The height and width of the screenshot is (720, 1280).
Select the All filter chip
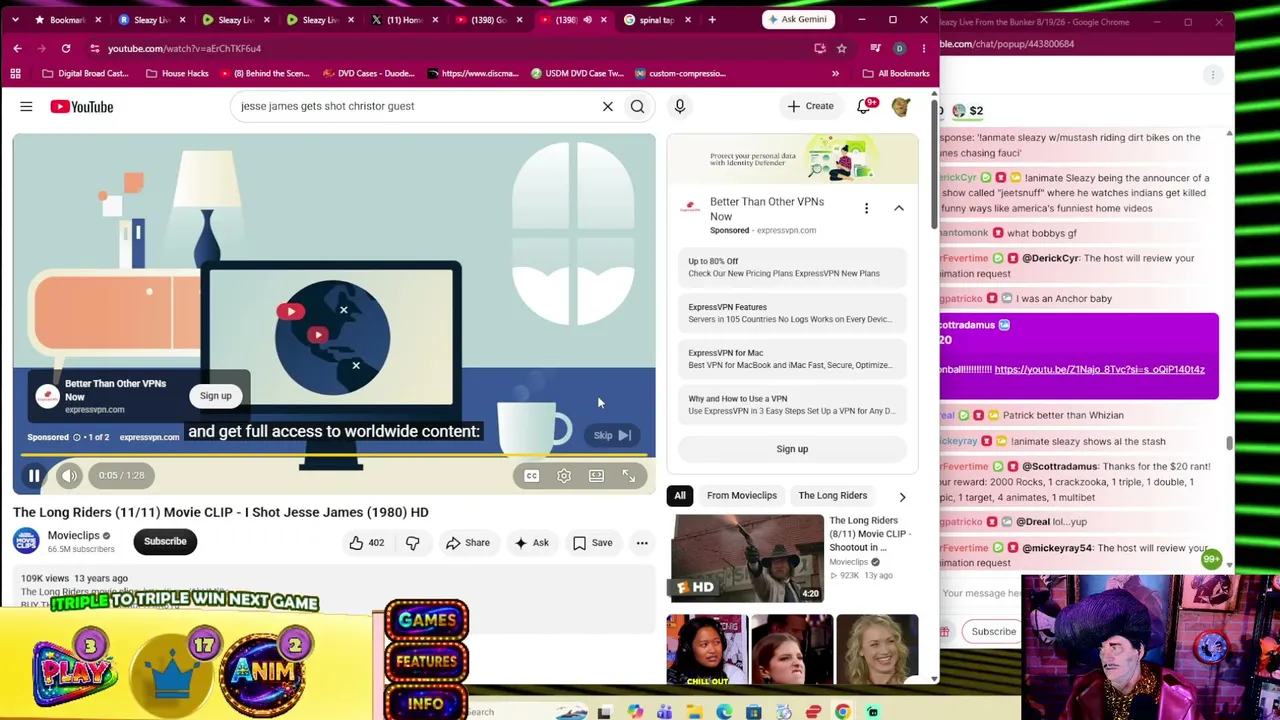tap(680, 496)
